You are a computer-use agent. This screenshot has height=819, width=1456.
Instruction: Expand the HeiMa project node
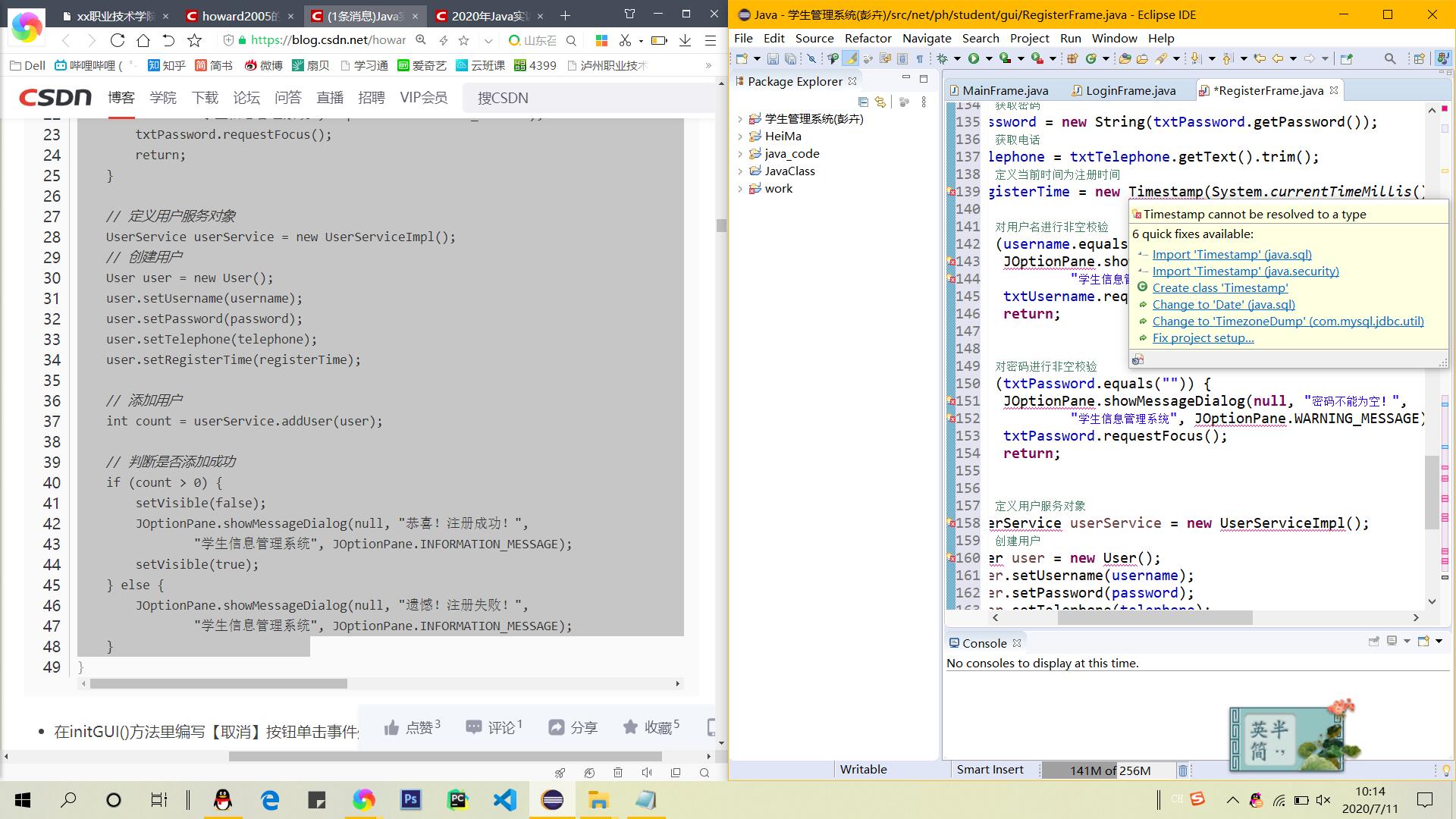point(741,136)
